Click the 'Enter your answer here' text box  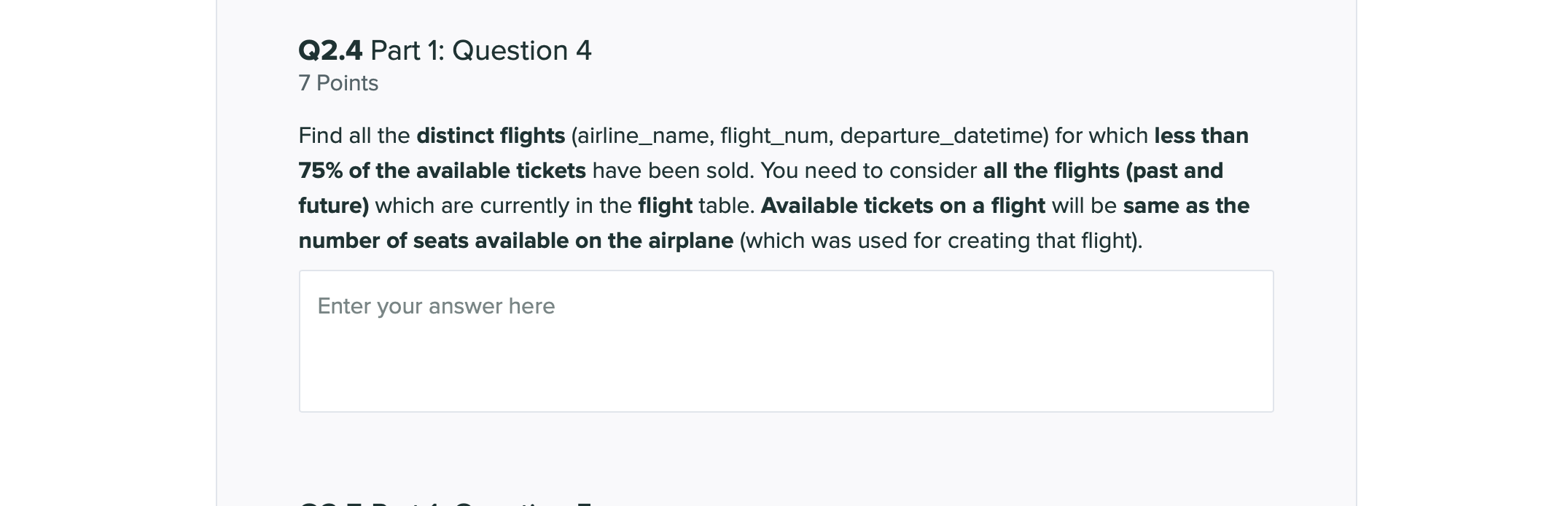[786, 340]
